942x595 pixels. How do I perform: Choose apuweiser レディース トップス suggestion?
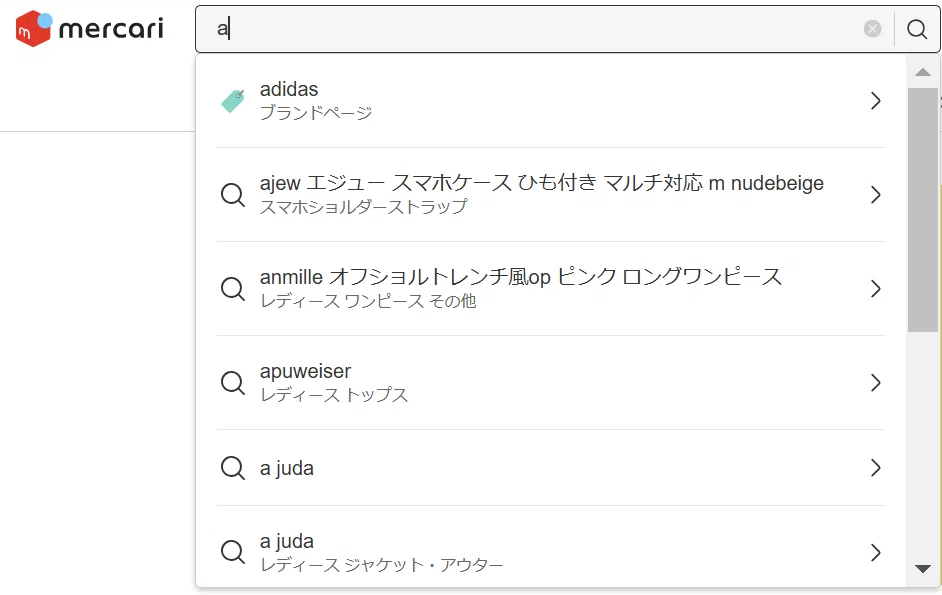551,382
